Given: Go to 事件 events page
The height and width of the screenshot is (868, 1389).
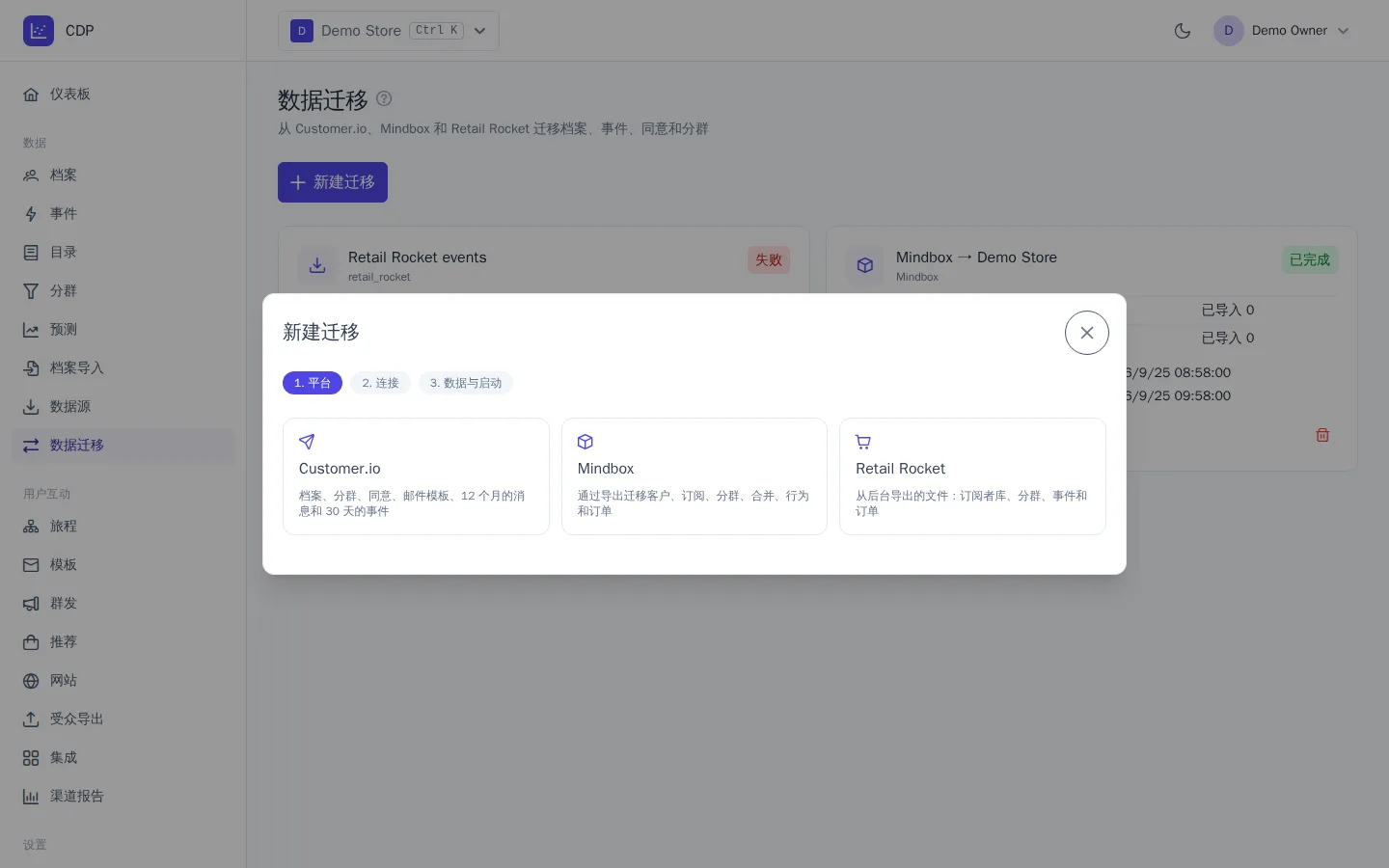Looking at the screenshot, I should coord(123,214).
